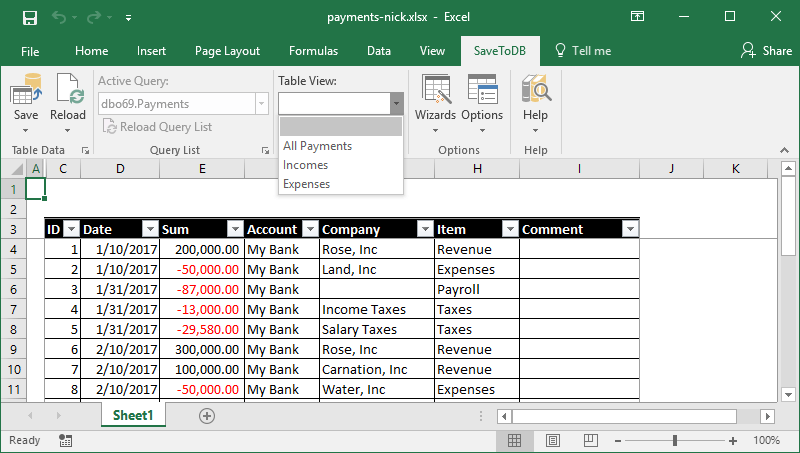Click the dbo69.Payments query field
Screen dimensions: 800x453
177,104
